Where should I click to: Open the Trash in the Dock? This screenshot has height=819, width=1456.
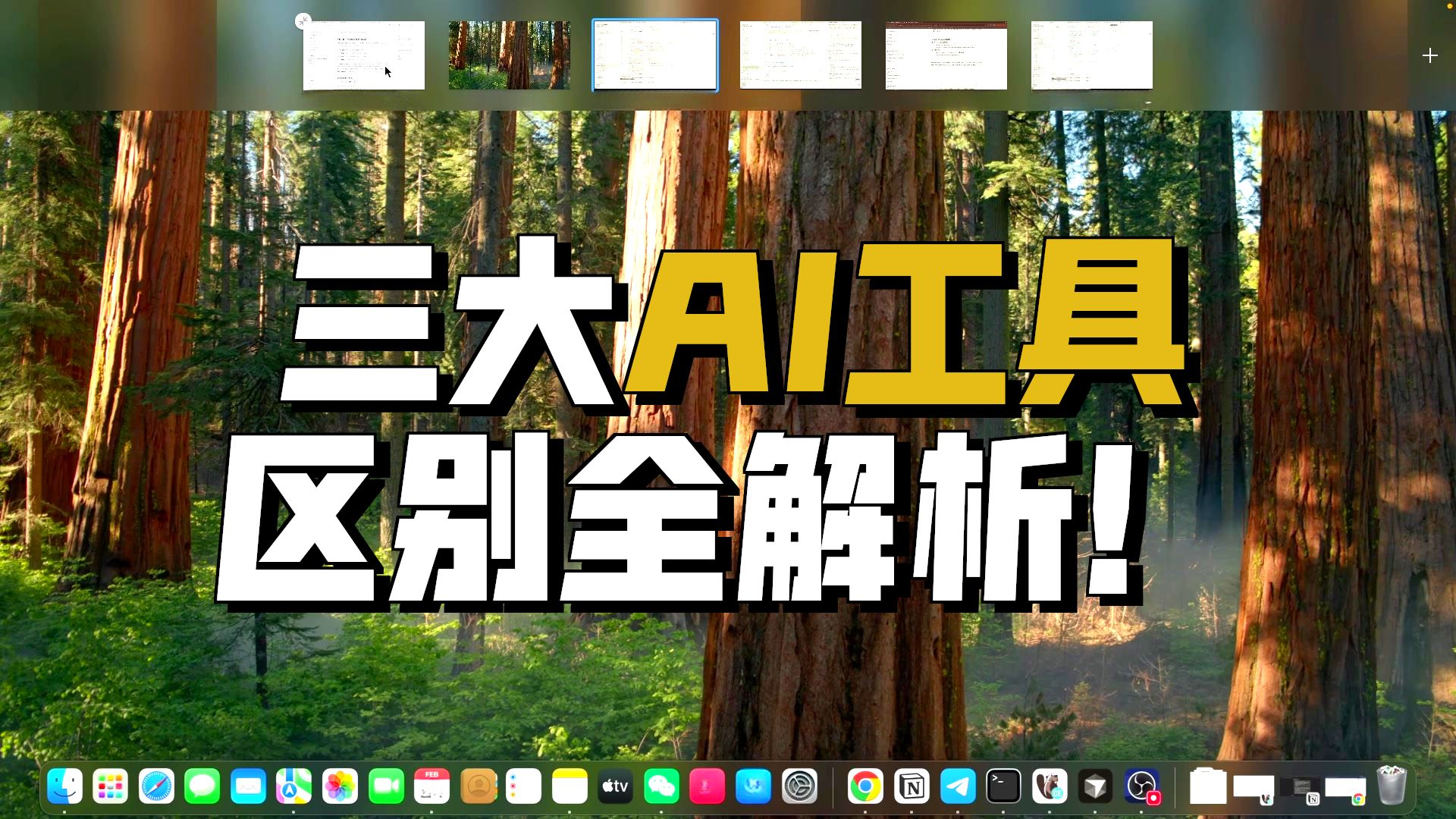1392,786
